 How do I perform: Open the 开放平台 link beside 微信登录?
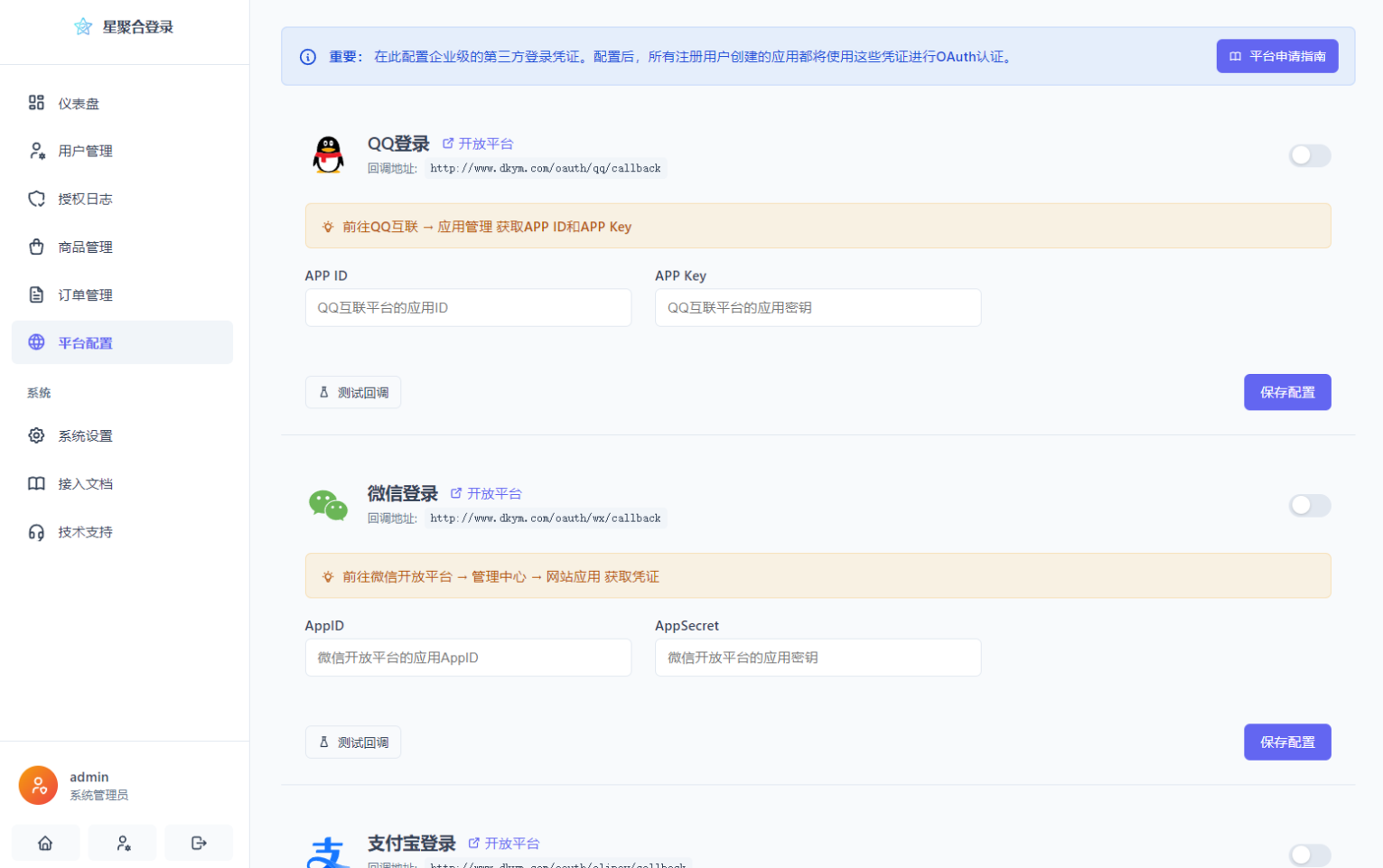(x=493, y=493)
